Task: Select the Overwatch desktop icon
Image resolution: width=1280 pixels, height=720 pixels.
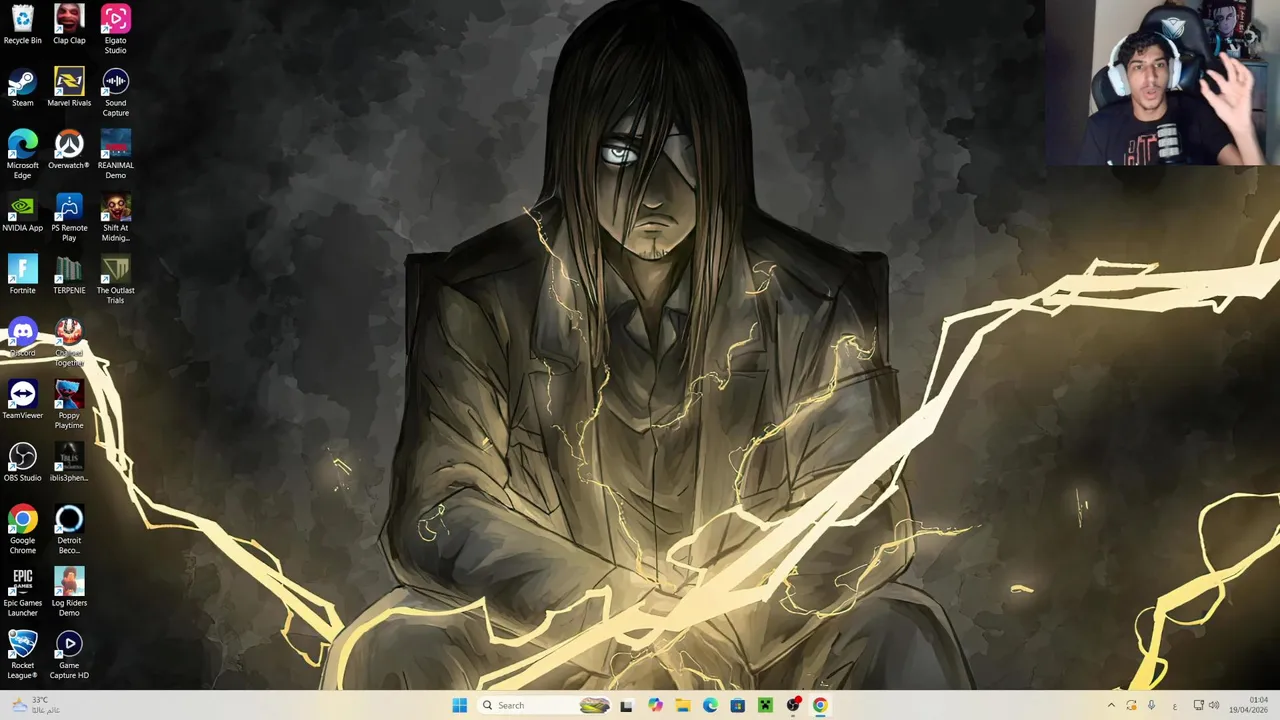Action: 69,150
